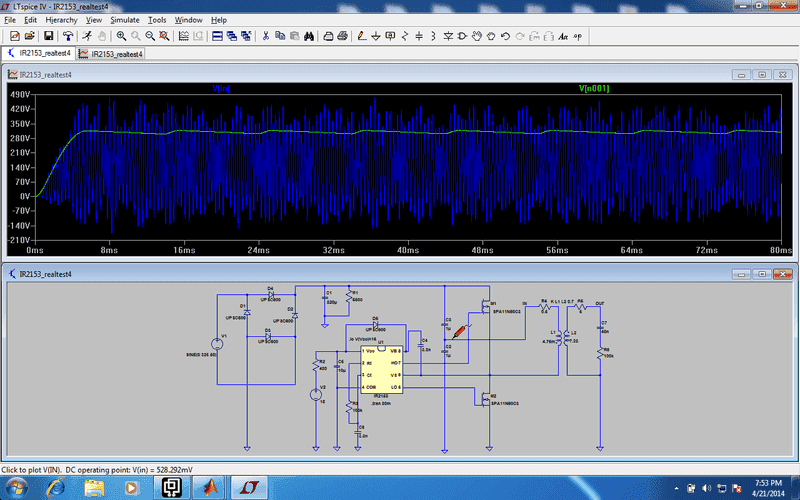The width and height of the screenshot is (800, 500).
Task: Click the voltage source V1 symbol
Action: click(217, 344)
